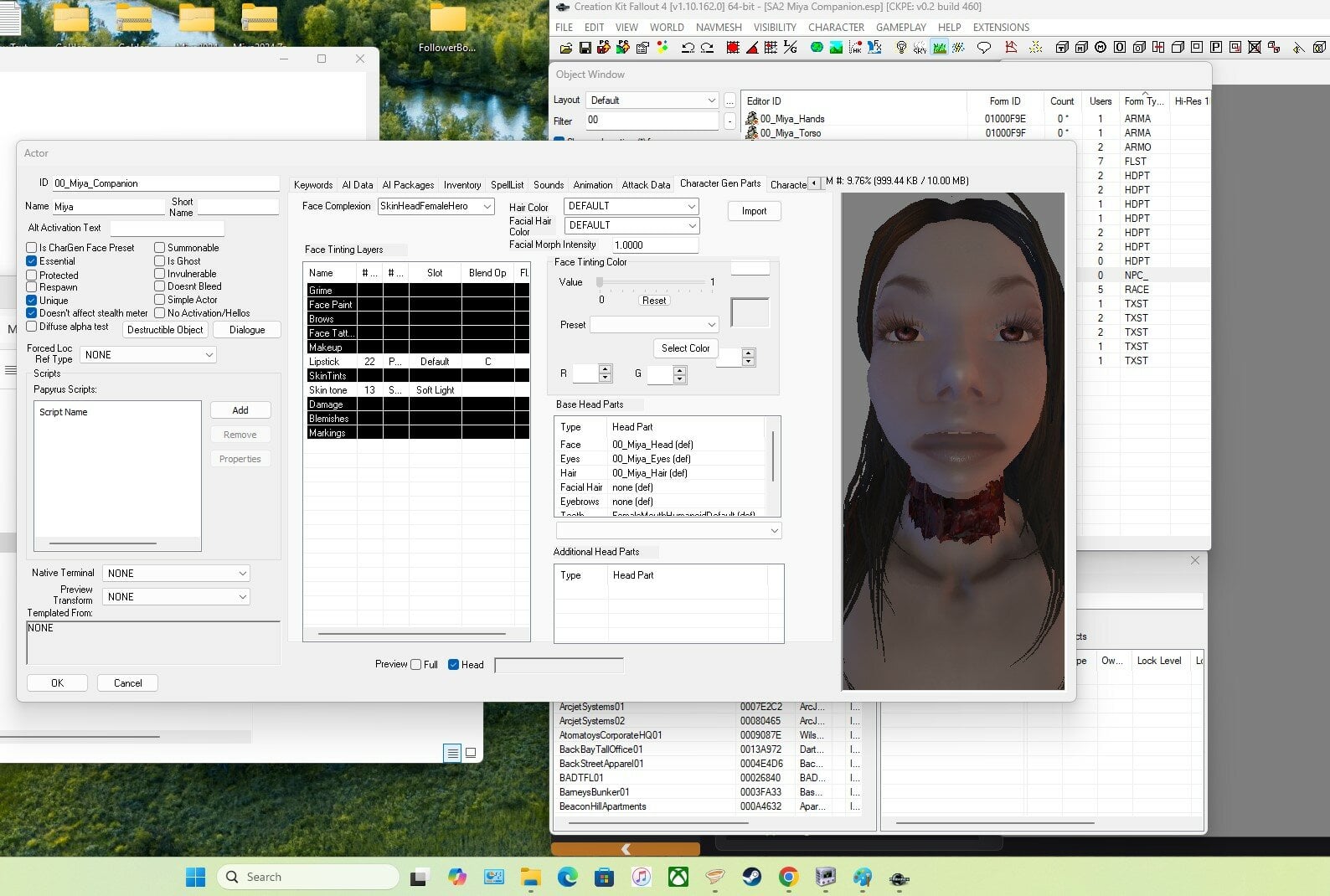Open the Keywords tab
This screenshot has width=1330, height=896.
click(313, 185)
